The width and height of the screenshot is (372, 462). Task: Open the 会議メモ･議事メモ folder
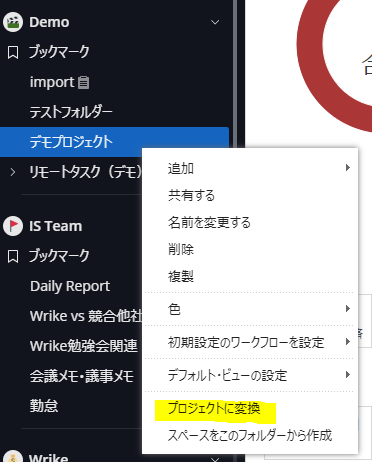click(82, 376)
